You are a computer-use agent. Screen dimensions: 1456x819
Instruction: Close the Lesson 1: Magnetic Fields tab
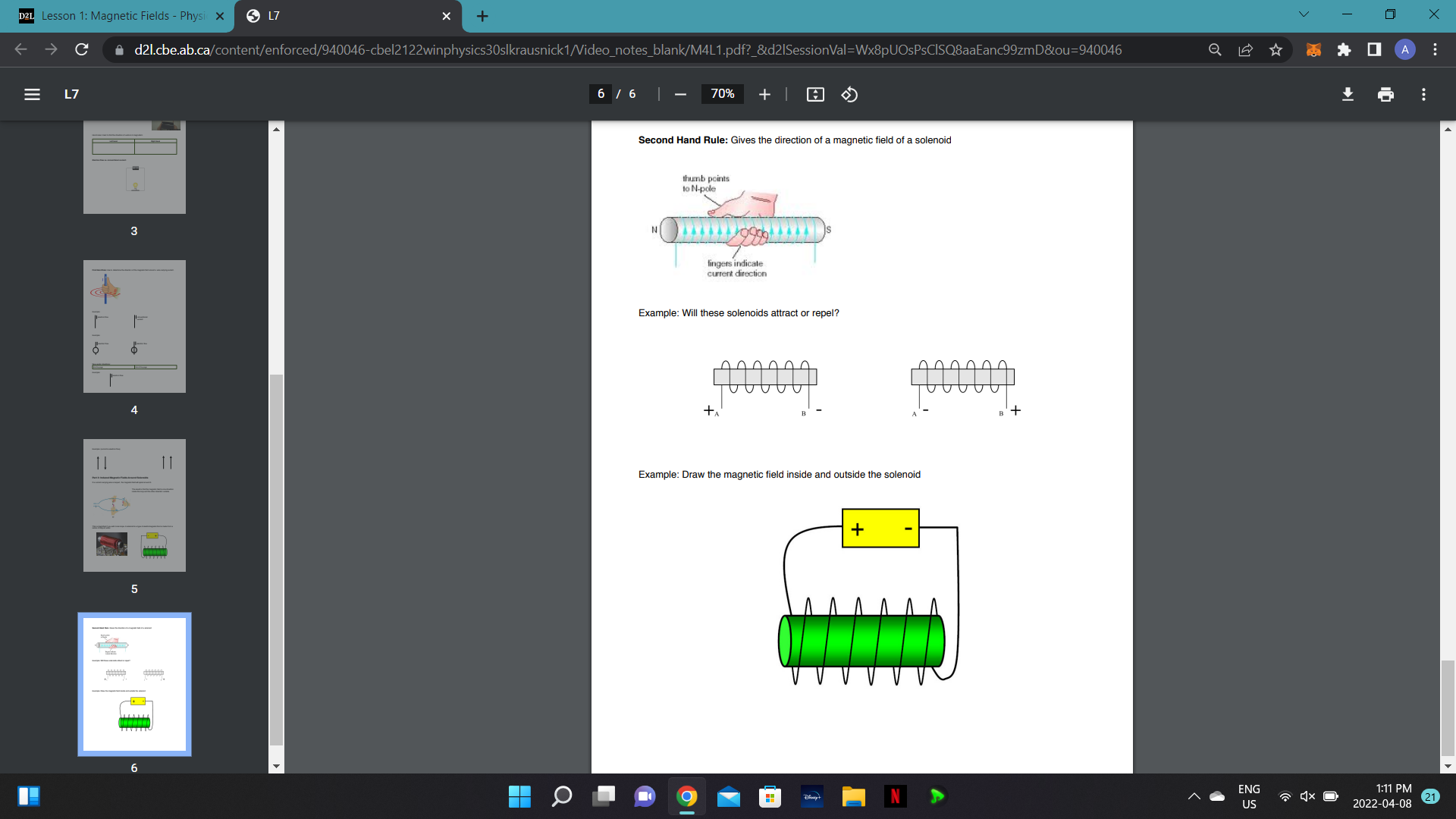220,16
